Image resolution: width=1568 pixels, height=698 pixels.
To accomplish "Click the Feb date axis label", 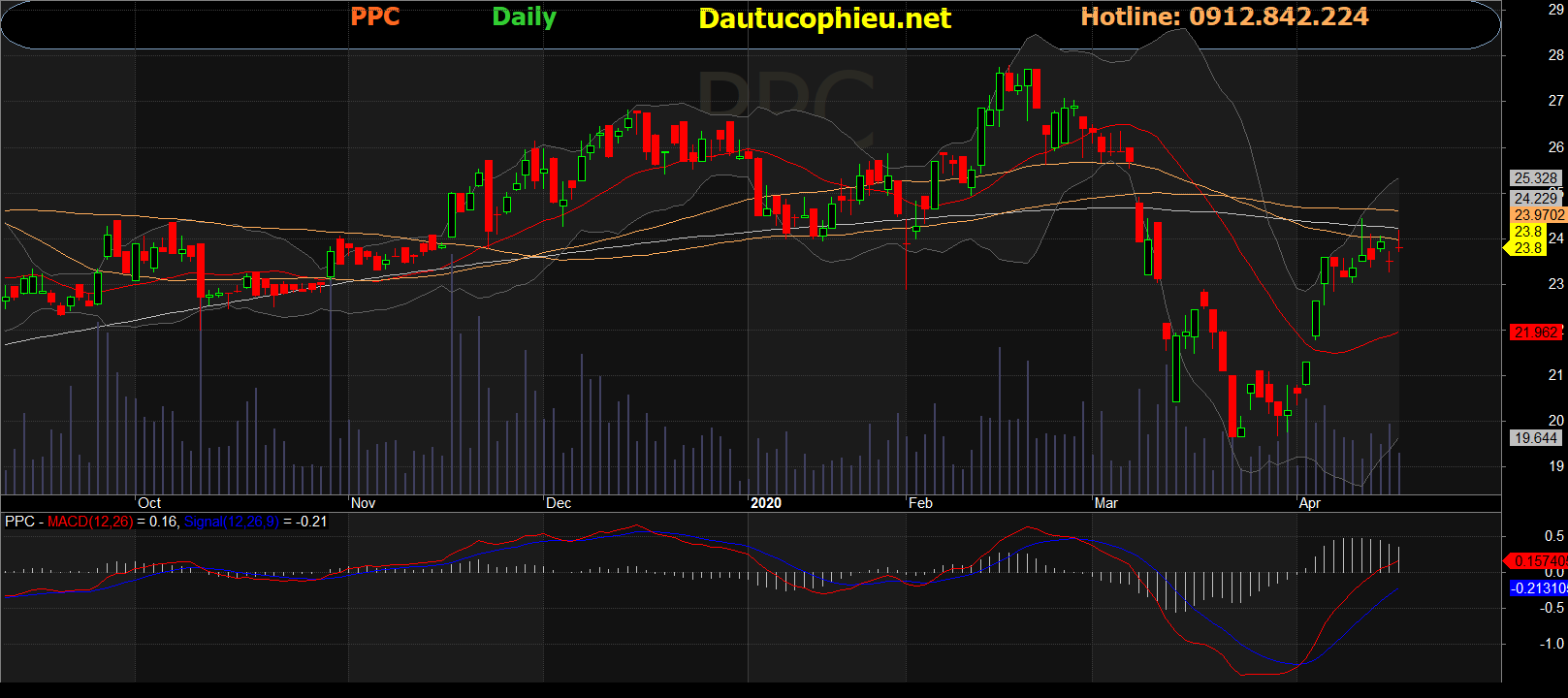I will 920,503.
